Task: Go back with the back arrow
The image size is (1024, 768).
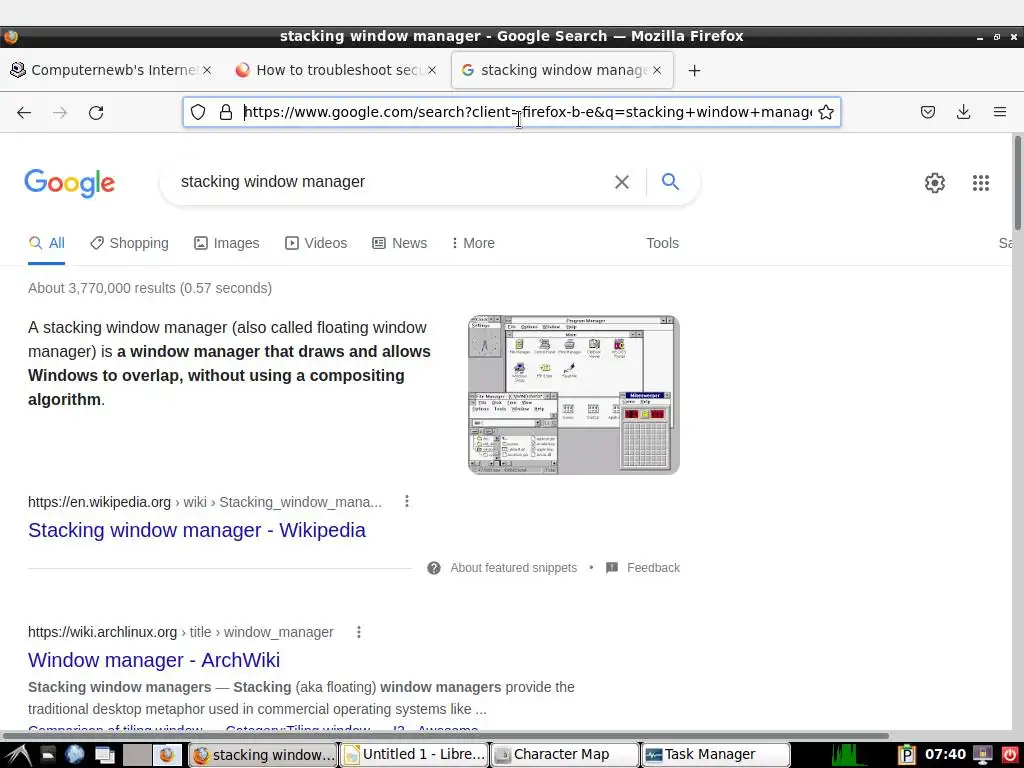Action: [24, 112]
